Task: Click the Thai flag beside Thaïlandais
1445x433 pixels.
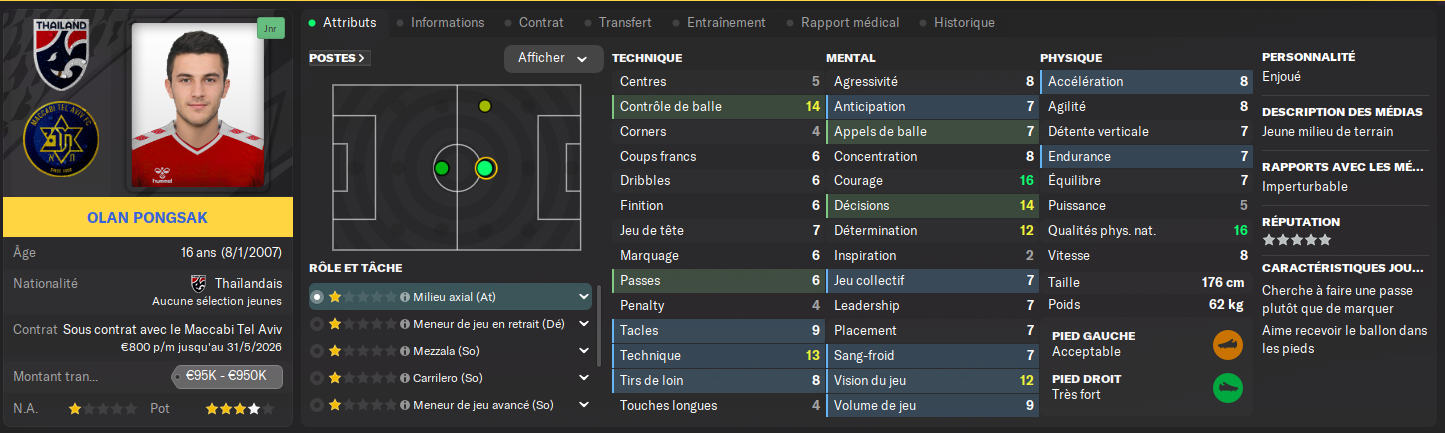Action: click(x=198, y=283)
